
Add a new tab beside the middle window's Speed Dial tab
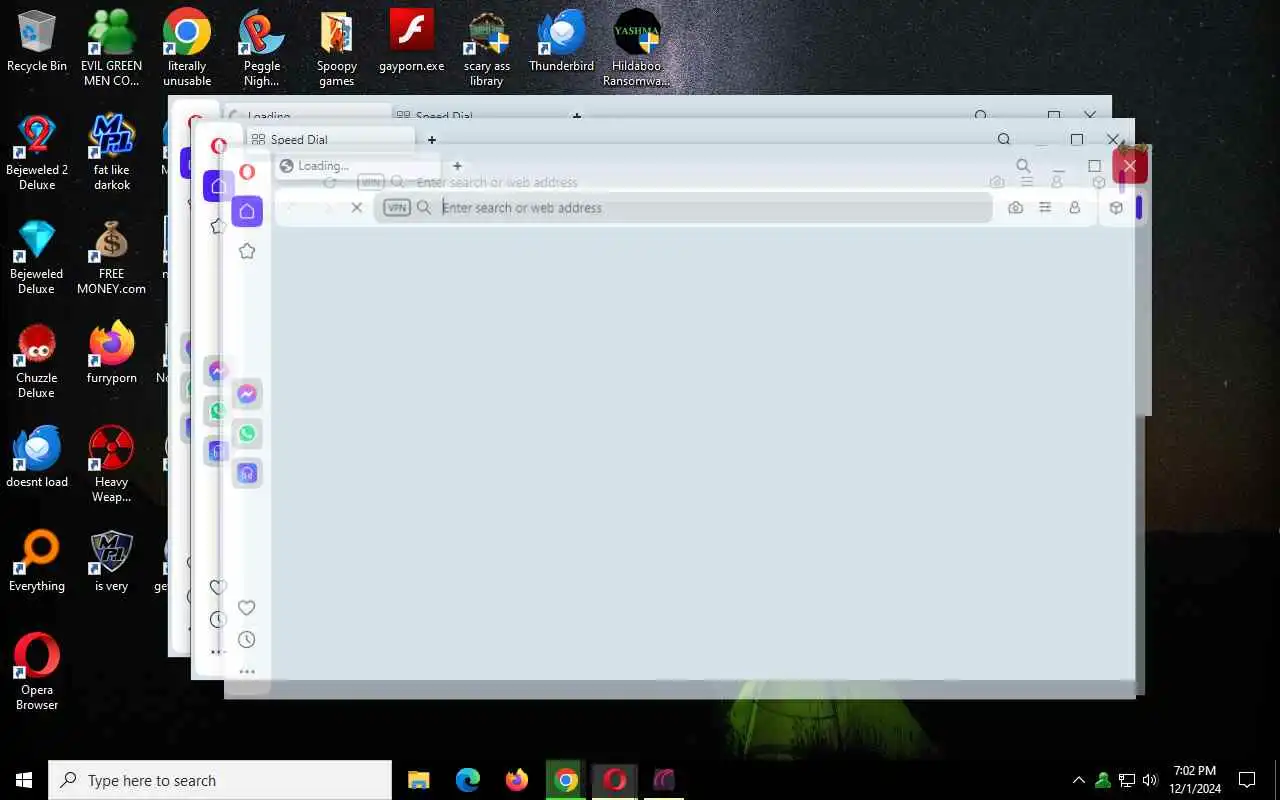click(432, 140)
